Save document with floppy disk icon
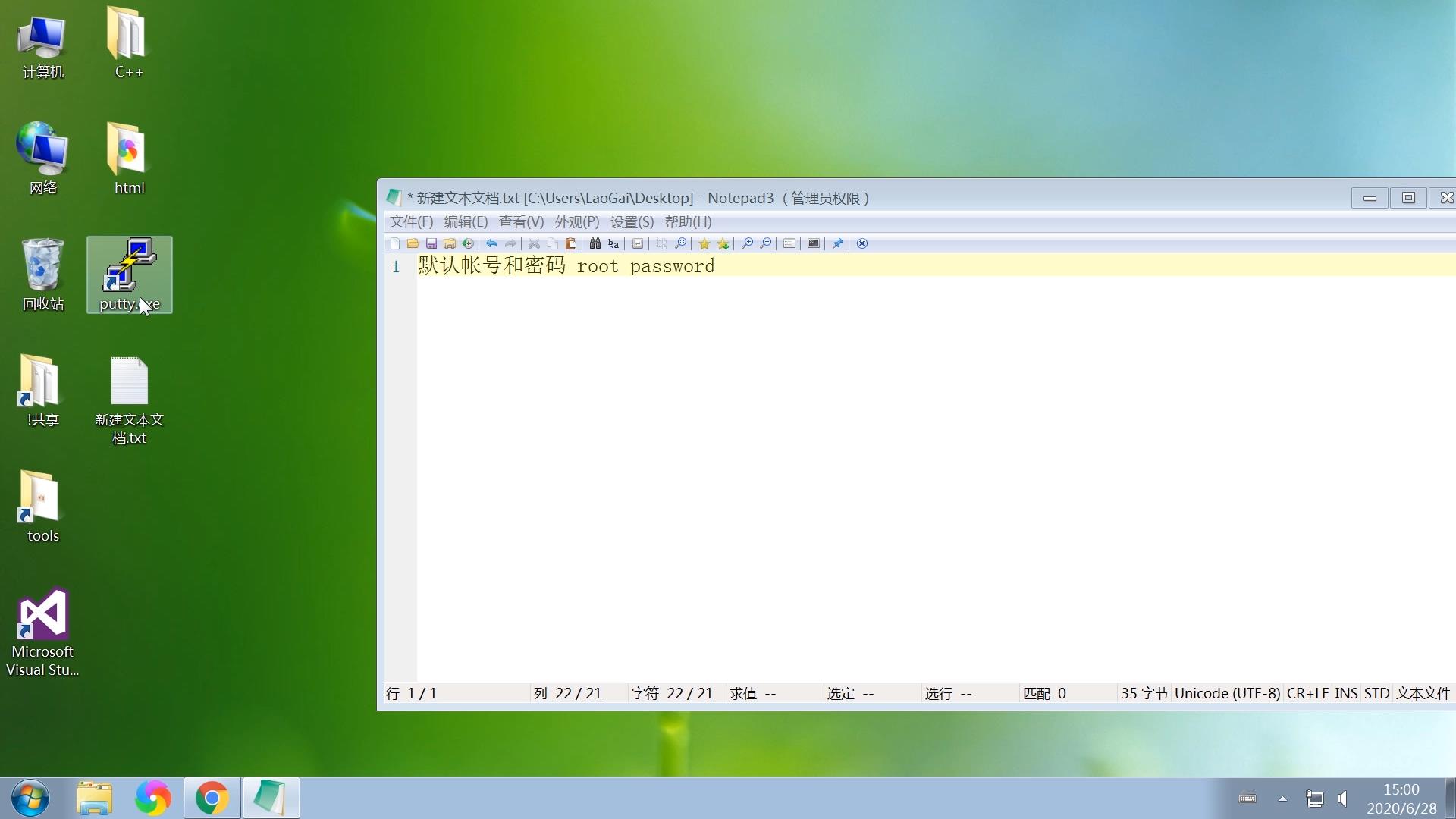 pos(431,243)
